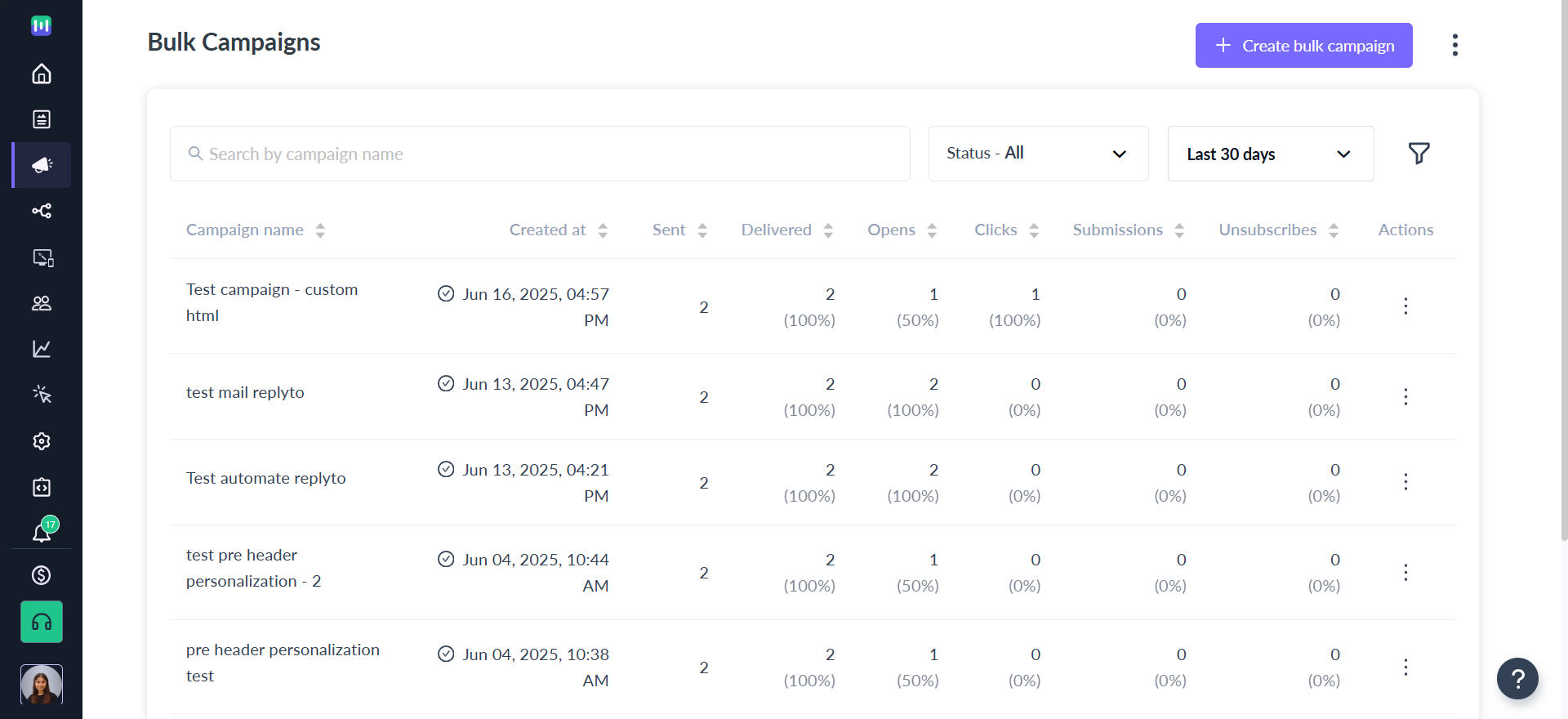This screenshot has height=719, width=1568.
Task: Focus the Search by campaign name field
Action: coord(540,154)
